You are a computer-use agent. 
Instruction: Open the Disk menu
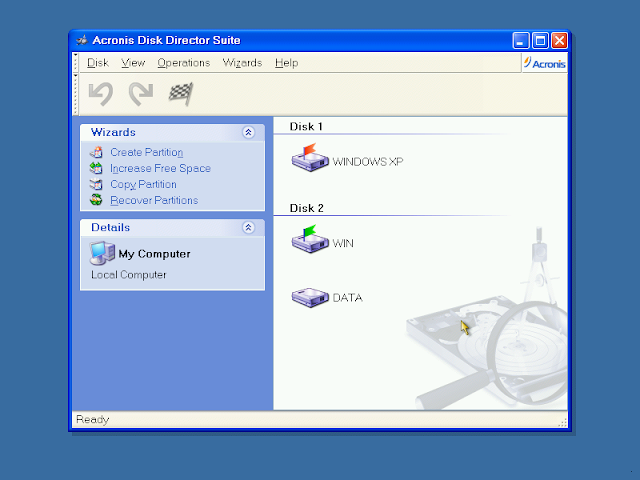tap(98, 63)
